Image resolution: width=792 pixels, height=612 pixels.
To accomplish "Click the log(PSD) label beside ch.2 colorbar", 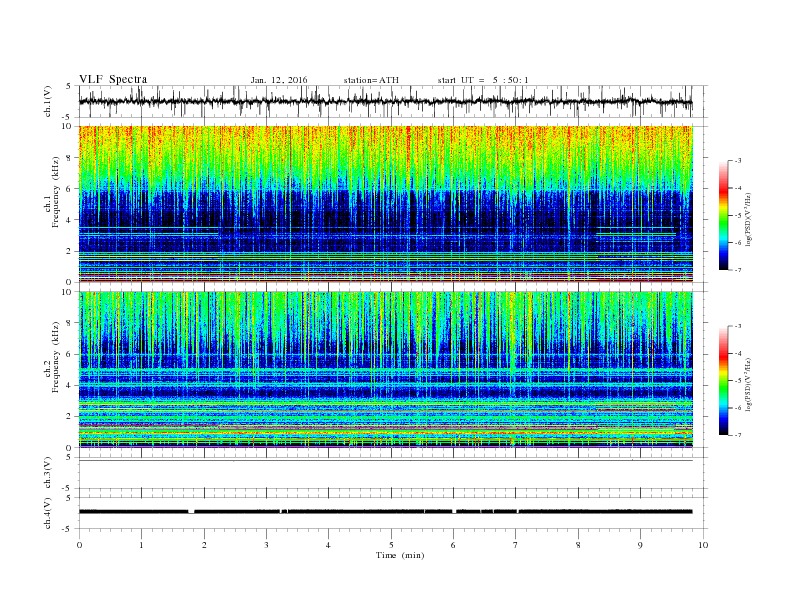I will 749,385.
